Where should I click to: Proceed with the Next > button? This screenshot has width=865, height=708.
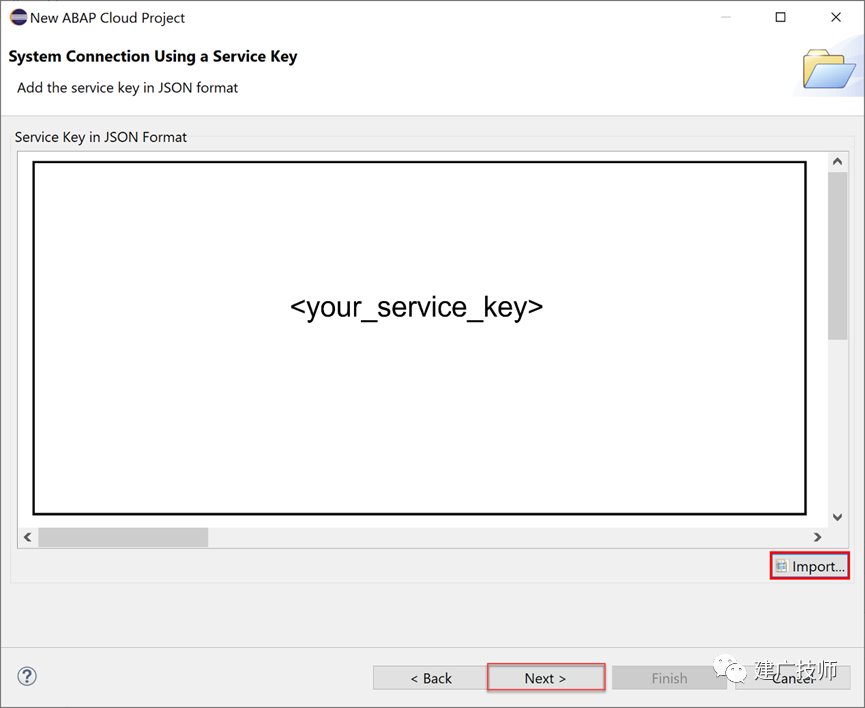point(546,678)
